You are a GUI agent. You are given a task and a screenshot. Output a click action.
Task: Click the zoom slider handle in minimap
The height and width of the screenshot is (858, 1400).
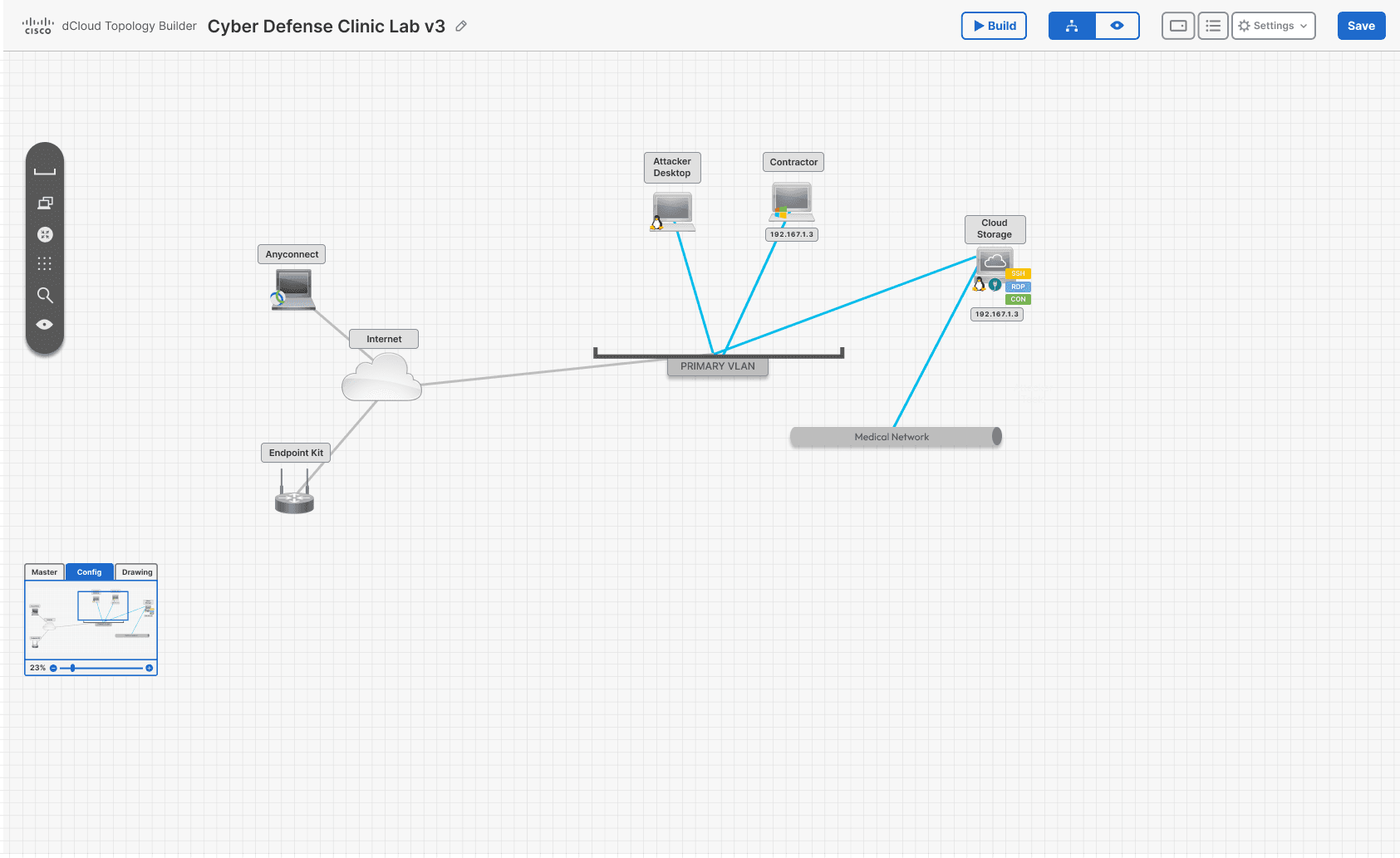coord(73,668)
